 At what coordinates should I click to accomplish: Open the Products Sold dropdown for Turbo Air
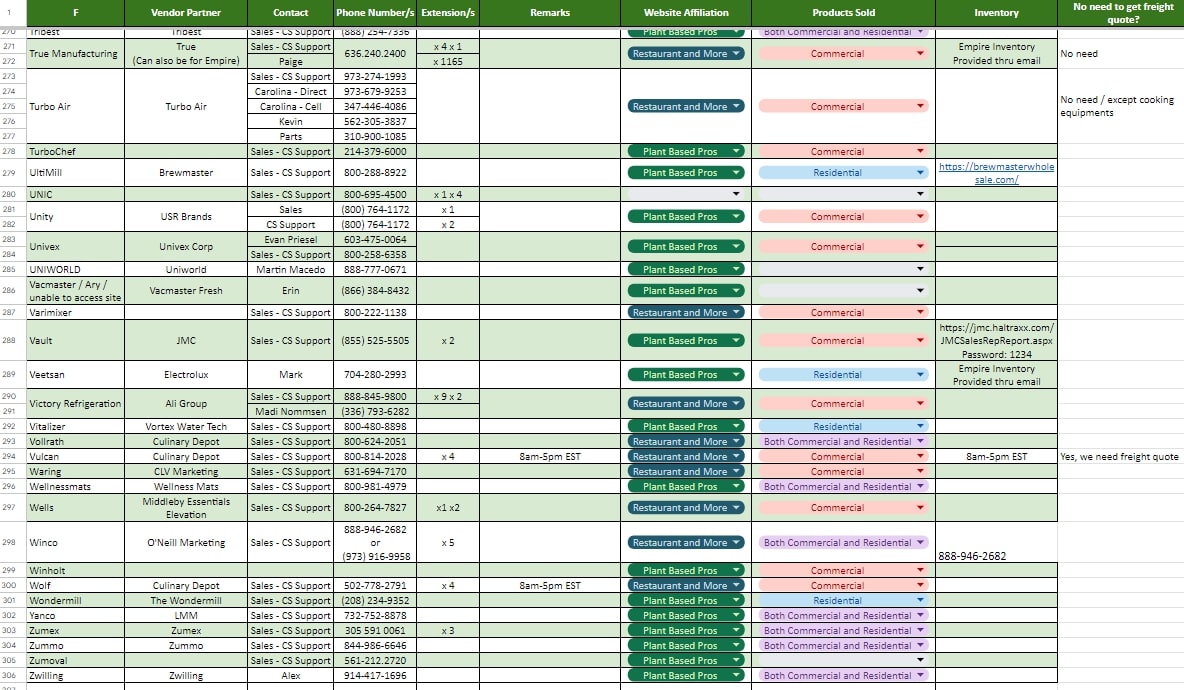843,106
